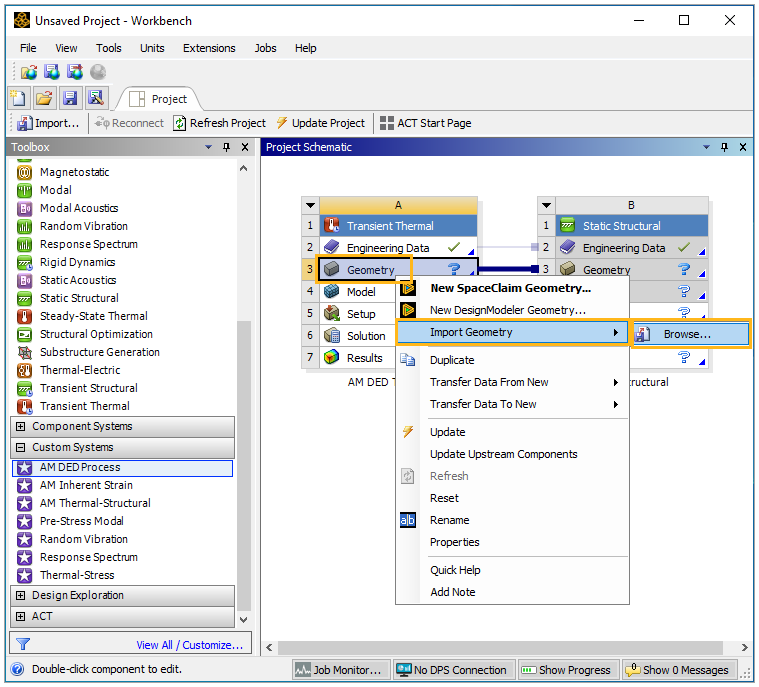759x687 pixels.
Task: Click the Results cell icon in system A
Action: tap(332, 357)
